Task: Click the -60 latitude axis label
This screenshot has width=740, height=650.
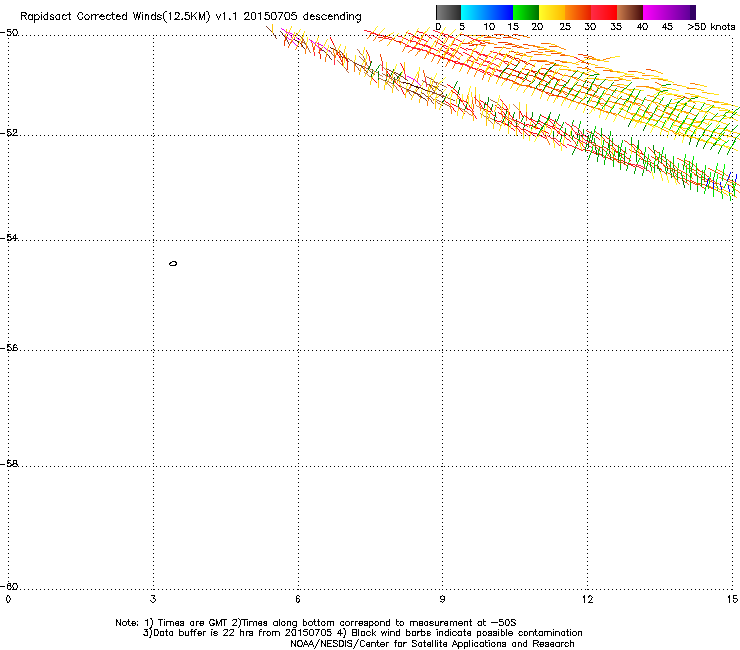Action: [x=9, y=586]
